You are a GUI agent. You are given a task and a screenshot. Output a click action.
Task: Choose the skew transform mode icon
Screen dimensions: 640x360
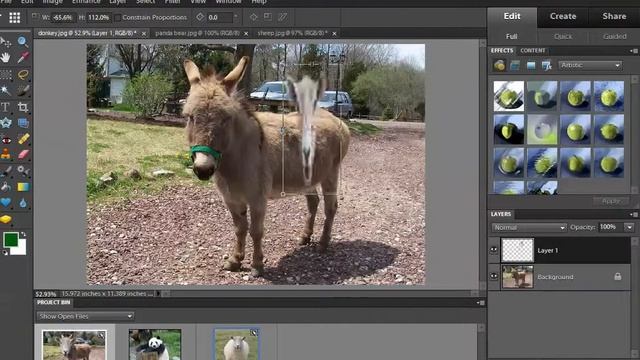(x=282, y=17)
